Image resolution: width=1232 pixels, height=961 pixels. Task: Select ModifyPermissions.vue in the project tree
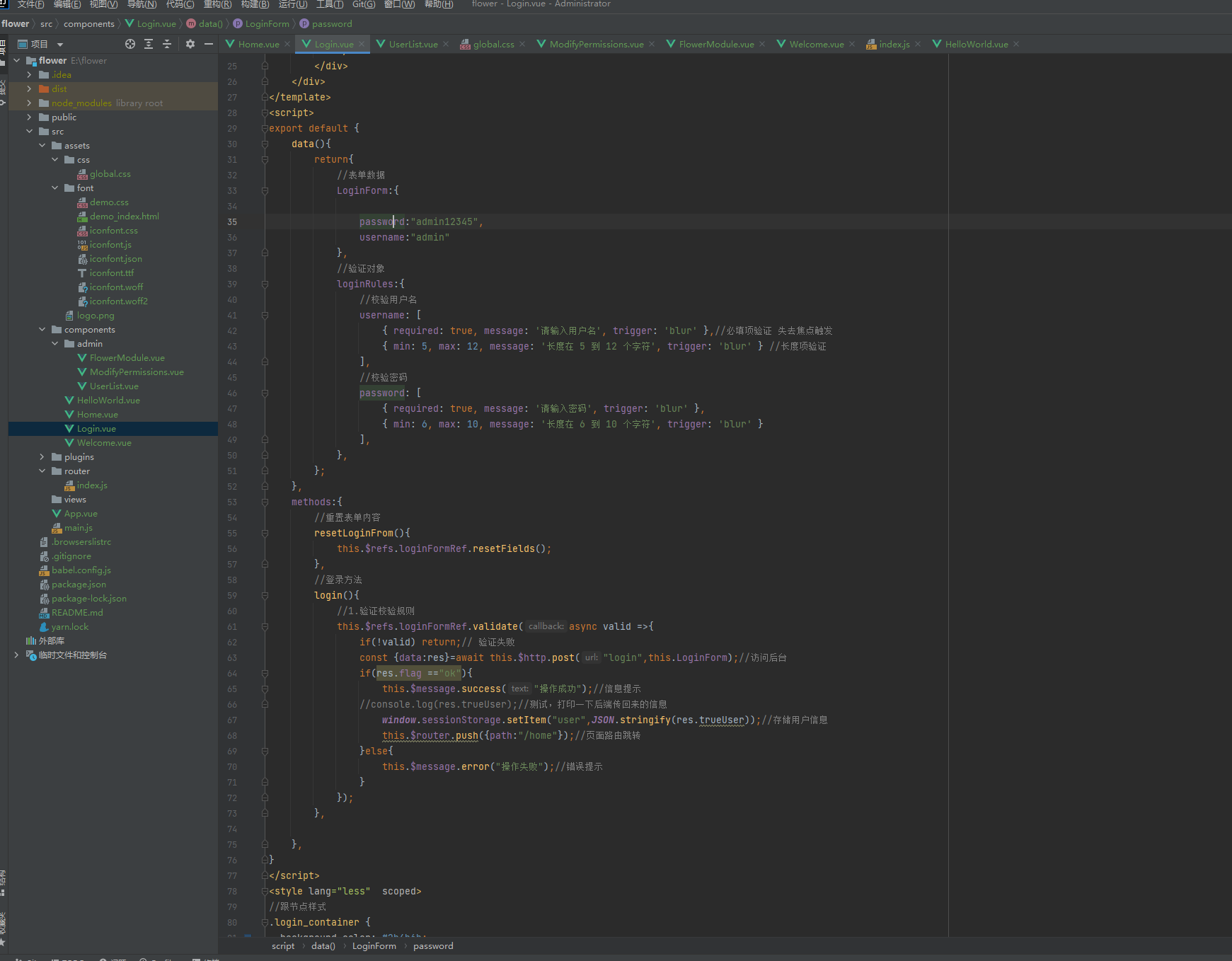point(137,372)
